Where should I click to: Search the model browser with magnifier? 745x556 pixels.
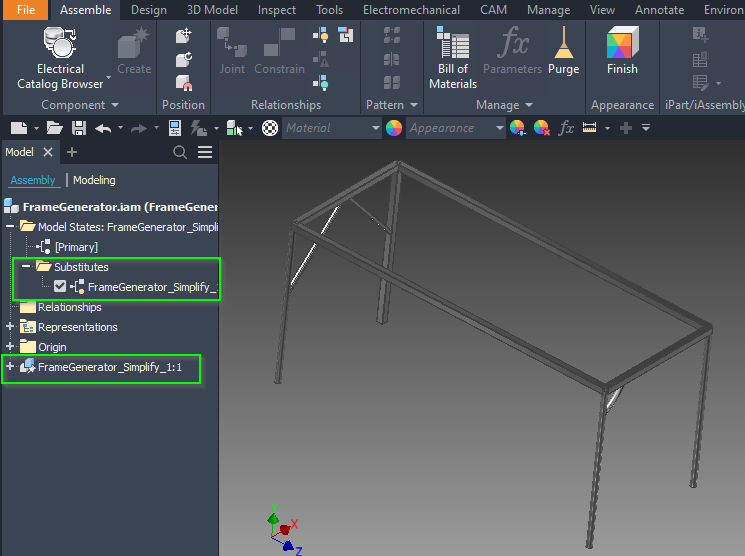click(180, 152)
